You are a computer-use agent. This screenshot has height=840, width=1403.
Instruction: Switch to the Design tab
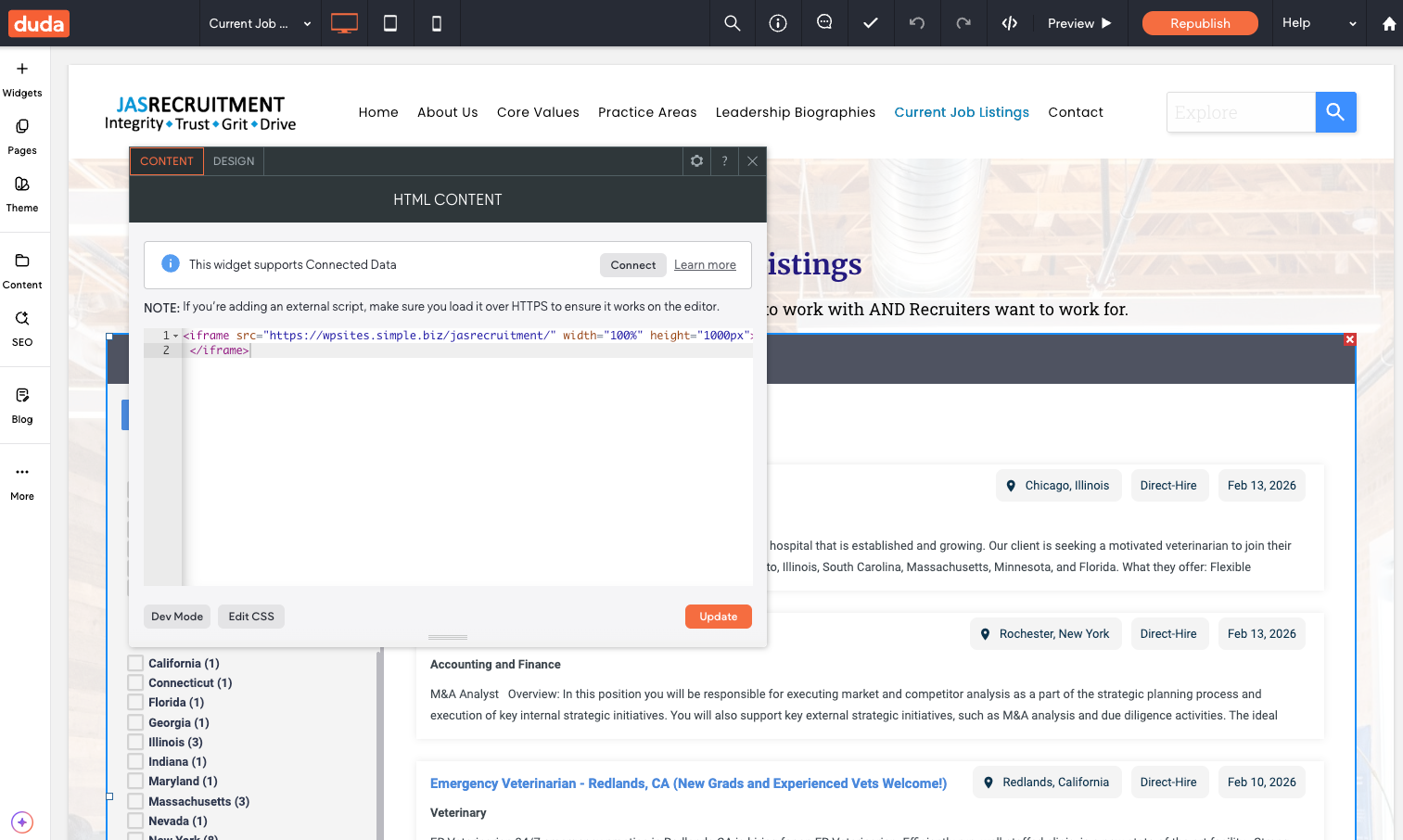234,161
